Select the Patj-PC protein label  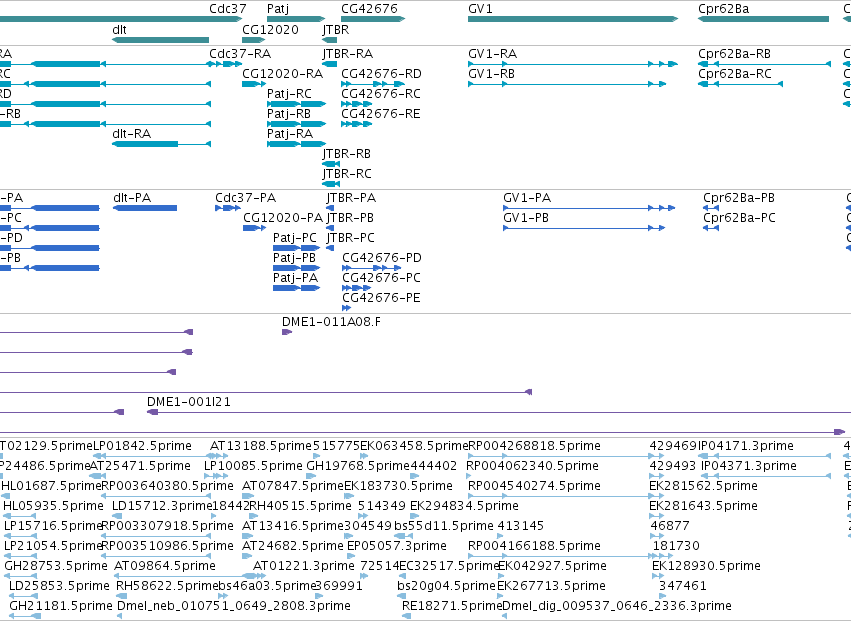pyautogui.click(x=295, y=238)
